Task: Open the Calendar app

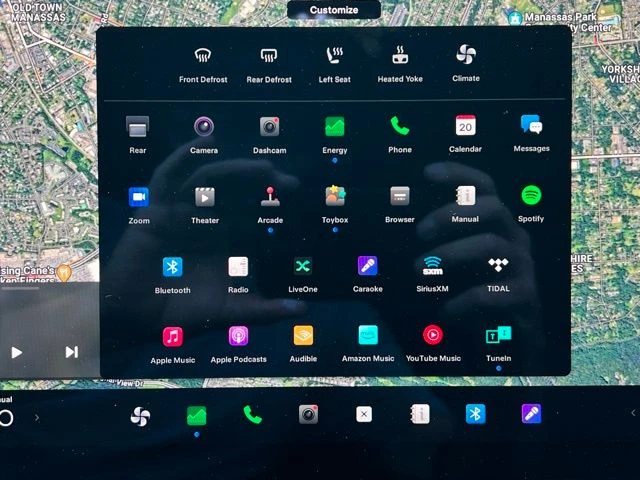Action: (x=465, y=133)
